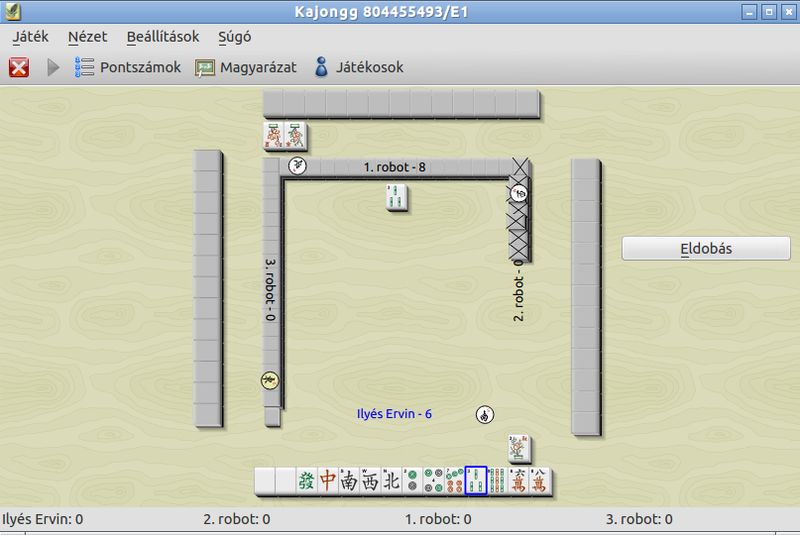The image size is (800, 535).
Task: Click the red X quit game icon
Action: [19, 67]
